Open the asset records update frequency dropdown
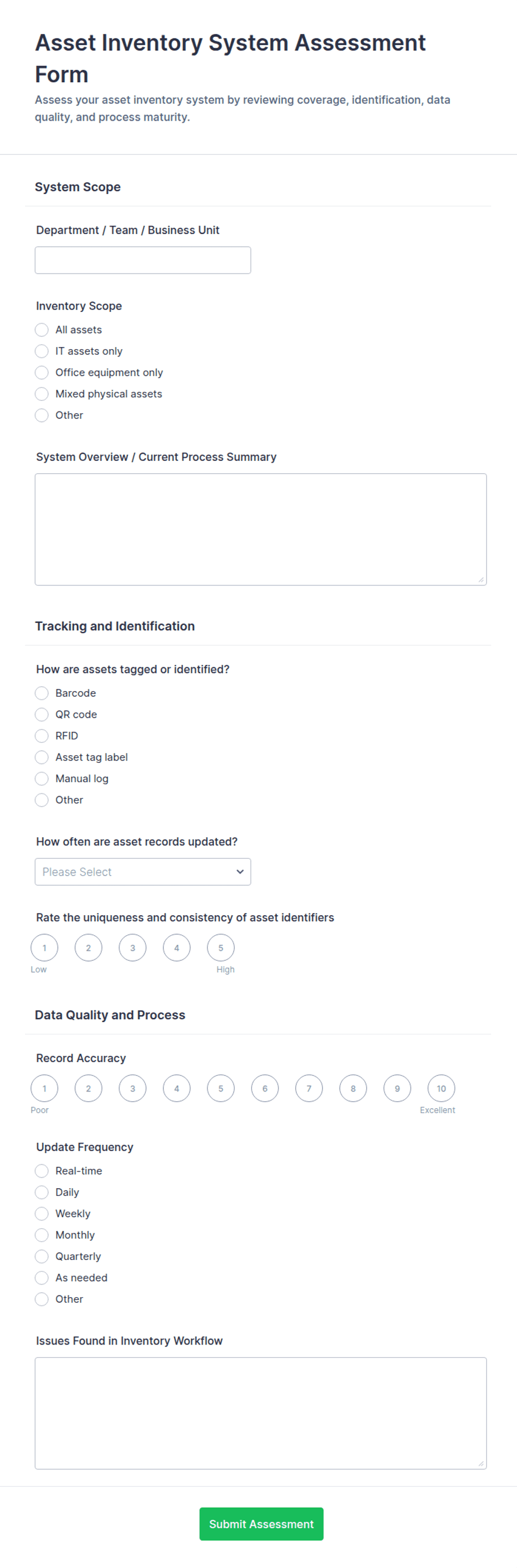Screen dimensions: 517x1568 (x=142, y=871)
